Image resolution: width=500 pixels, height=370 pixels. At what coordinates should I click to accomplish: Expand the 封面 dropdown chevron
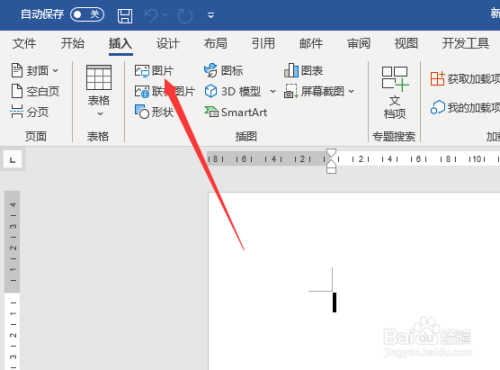coord(55,71)
